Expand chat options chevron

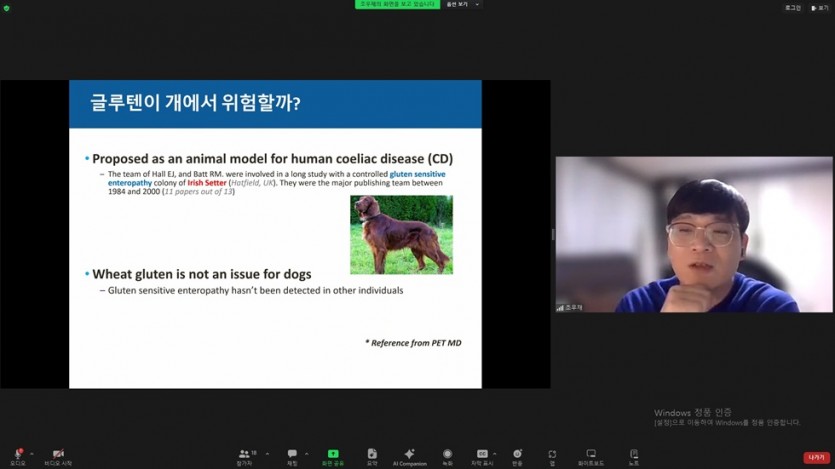pos(306,454)
